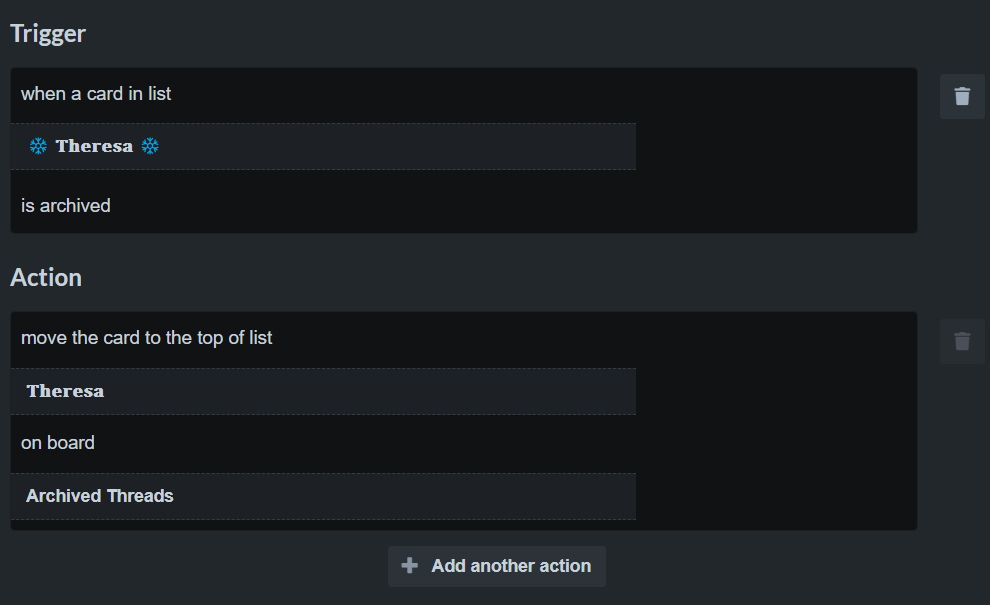
Task: Click the snowflake icon left of Theresa
Action: click(x=39, y=147)
